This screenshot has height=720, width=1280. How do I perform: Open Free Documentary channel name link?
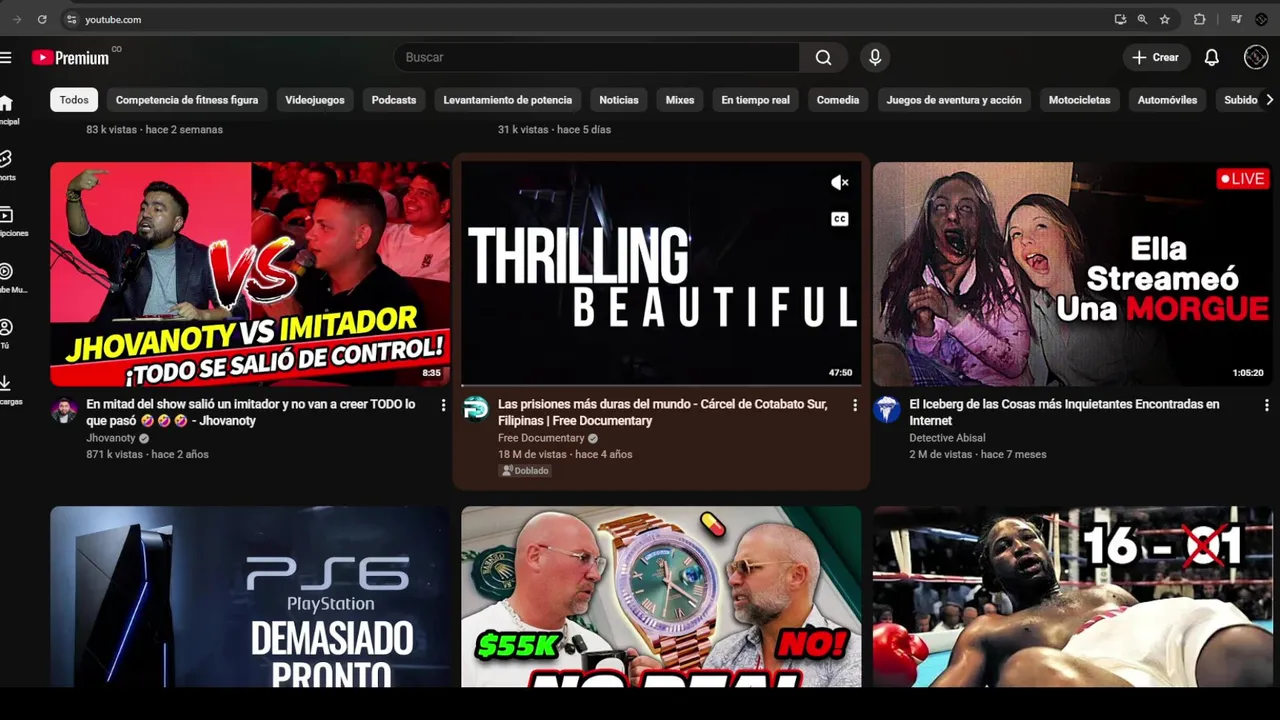541,438
